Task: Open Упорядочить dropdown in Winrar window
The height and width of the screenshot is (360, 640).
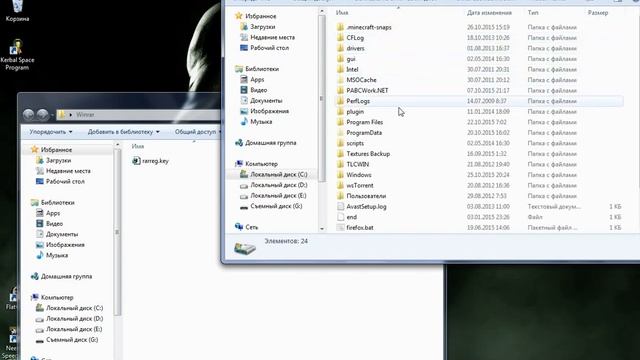Action: (x=51, y=132)
